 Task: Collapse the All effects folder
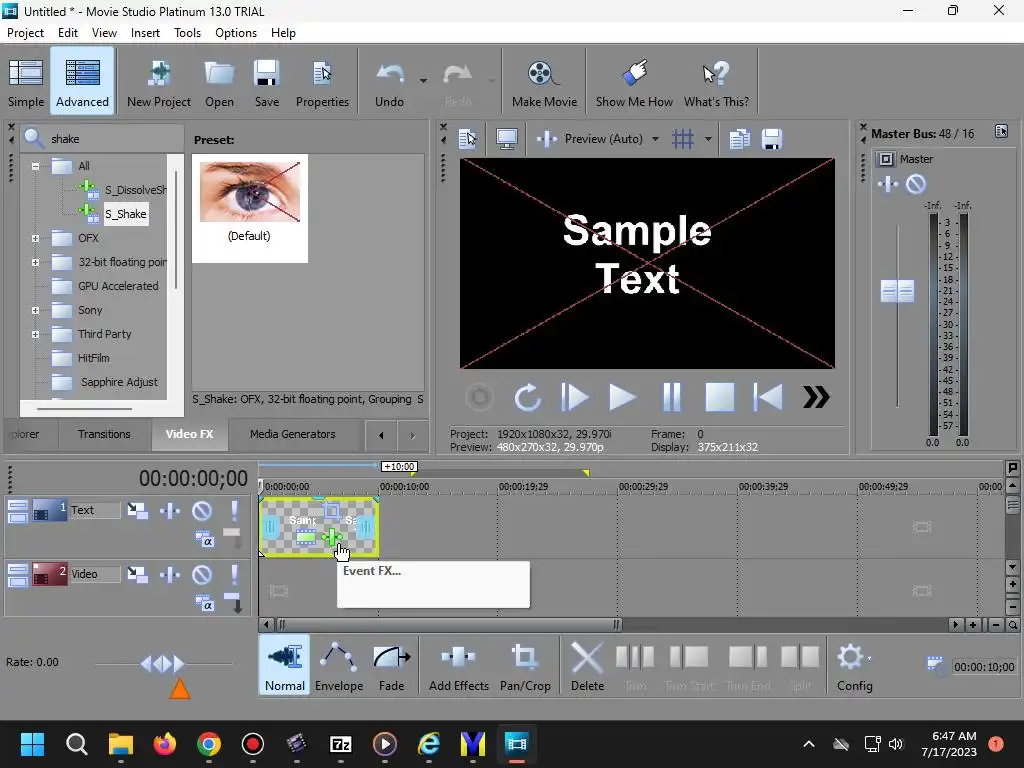[x=35, y=166]
